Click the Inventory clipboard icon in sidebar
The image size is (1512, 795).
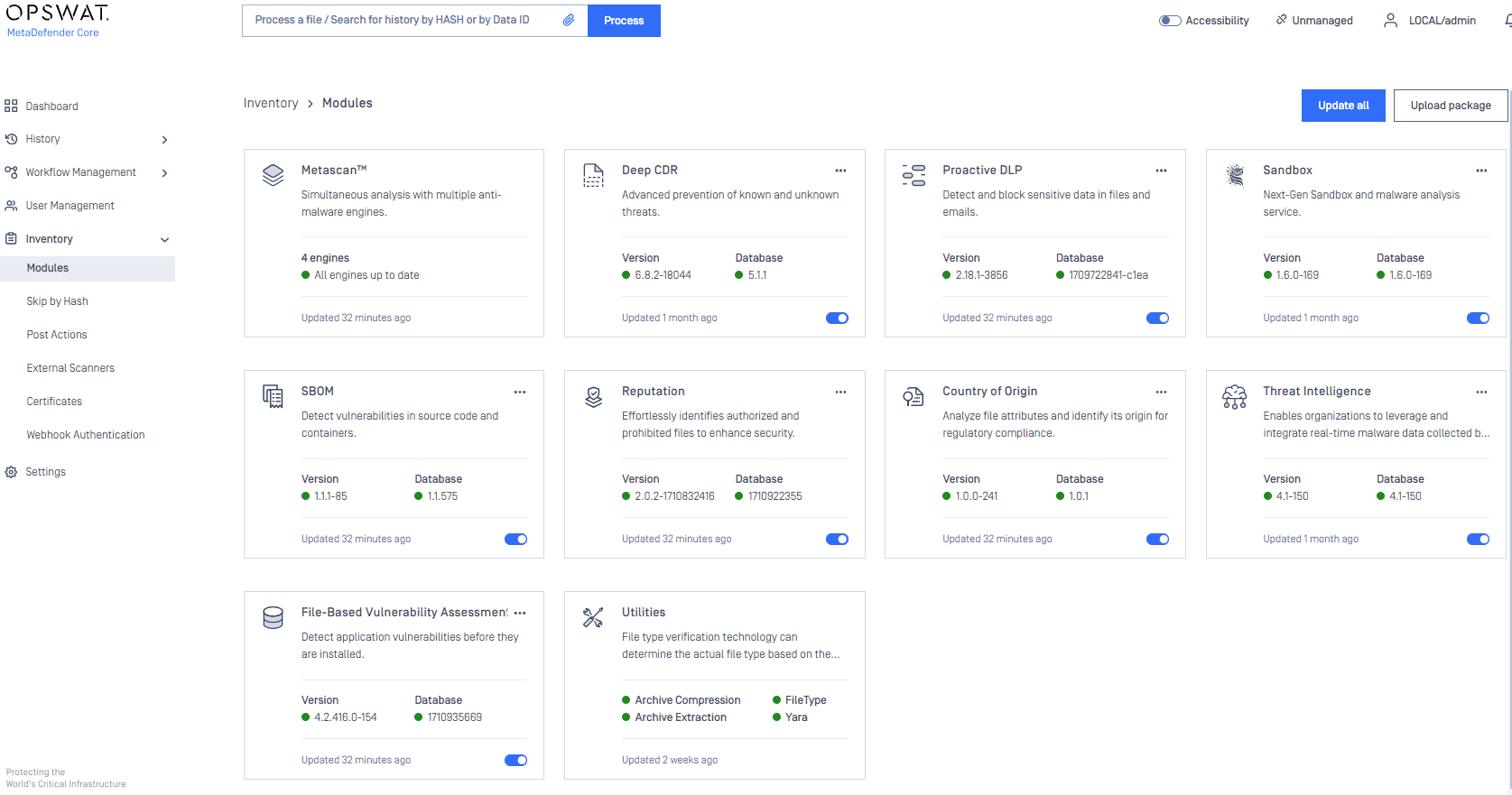11,239
